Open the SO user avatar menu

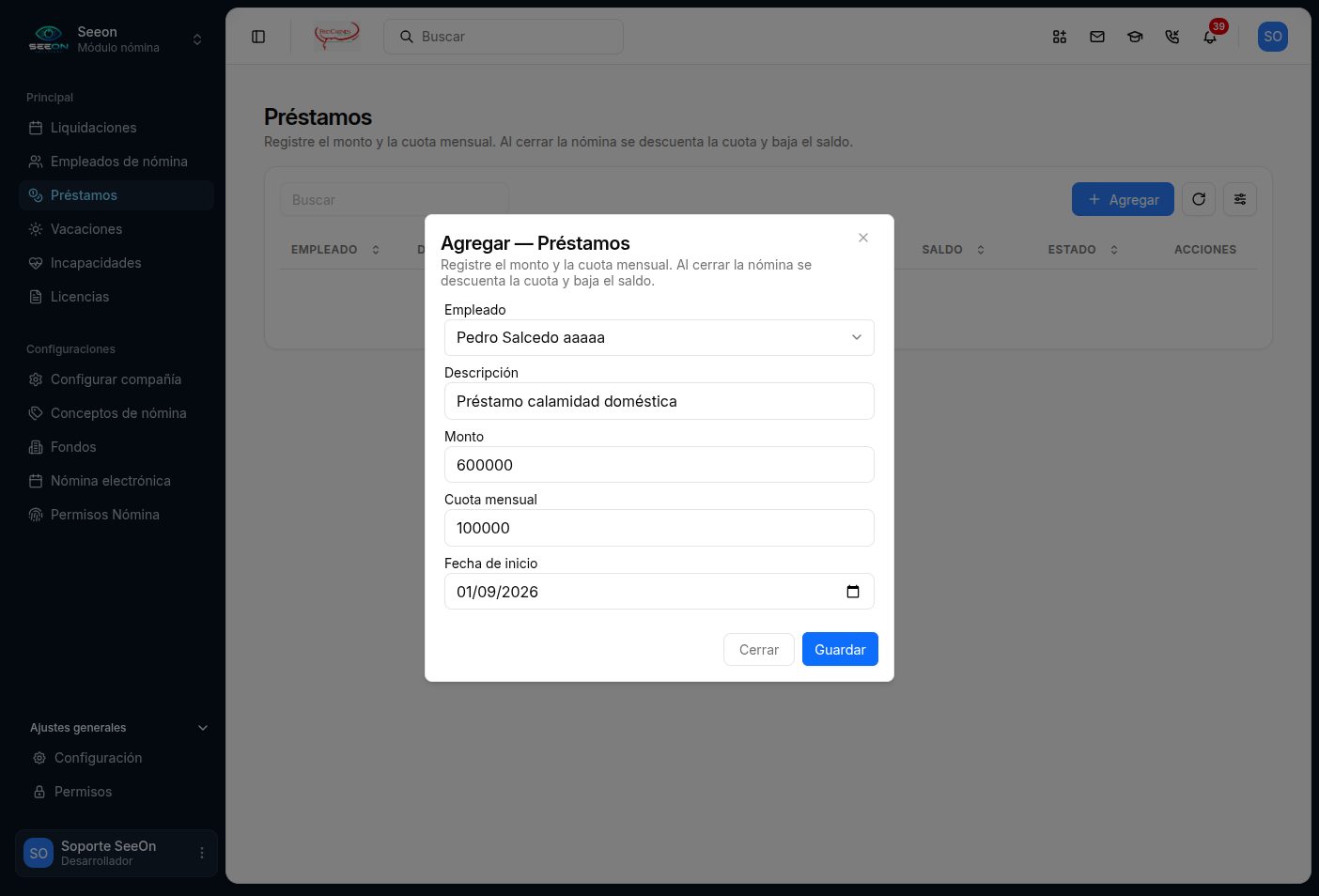click(1273, 37)
